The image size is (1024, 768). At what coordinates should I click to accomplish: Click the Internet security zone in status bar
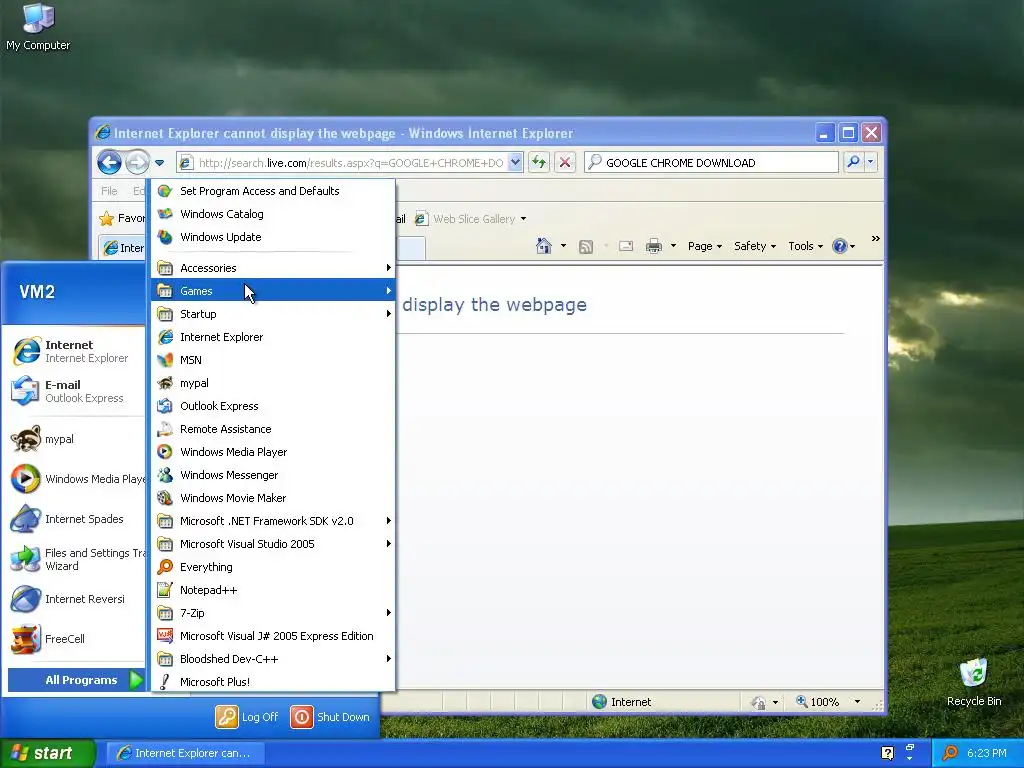(622, 702)
